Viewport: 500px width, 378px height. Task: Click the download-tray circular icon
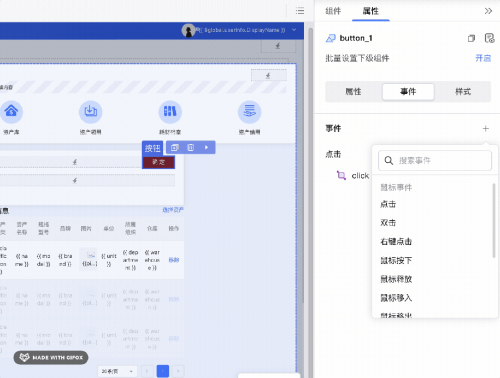click(x=91, y=112)
